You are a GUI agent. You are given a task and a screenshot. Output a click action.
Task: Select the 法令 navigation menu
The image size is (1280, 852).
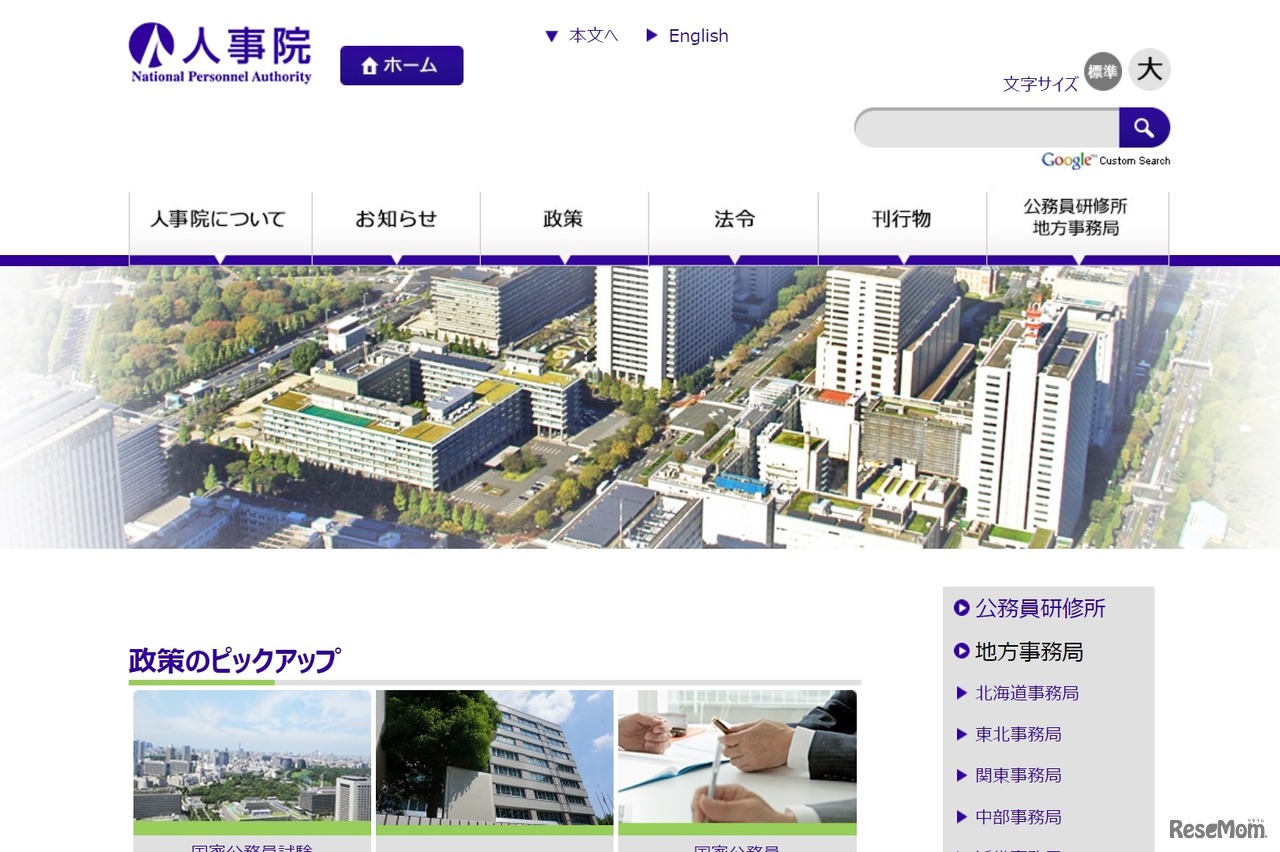coord(734,219)
